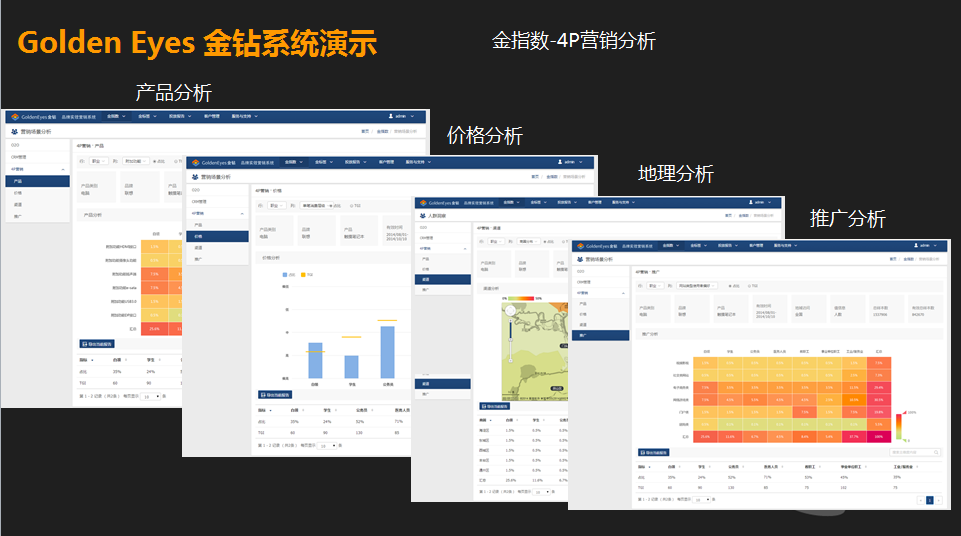Click search magnifier icon in 推广分析 window
961x536 pixels.
click(x=936, y=452)
